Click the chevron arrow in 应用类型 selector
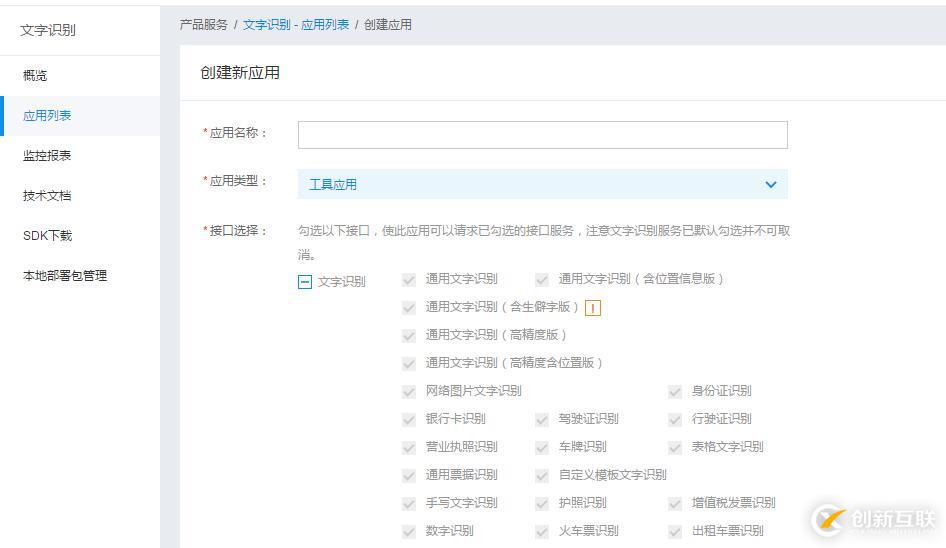The height and width of the screenshot is (548, 946). 770,185
